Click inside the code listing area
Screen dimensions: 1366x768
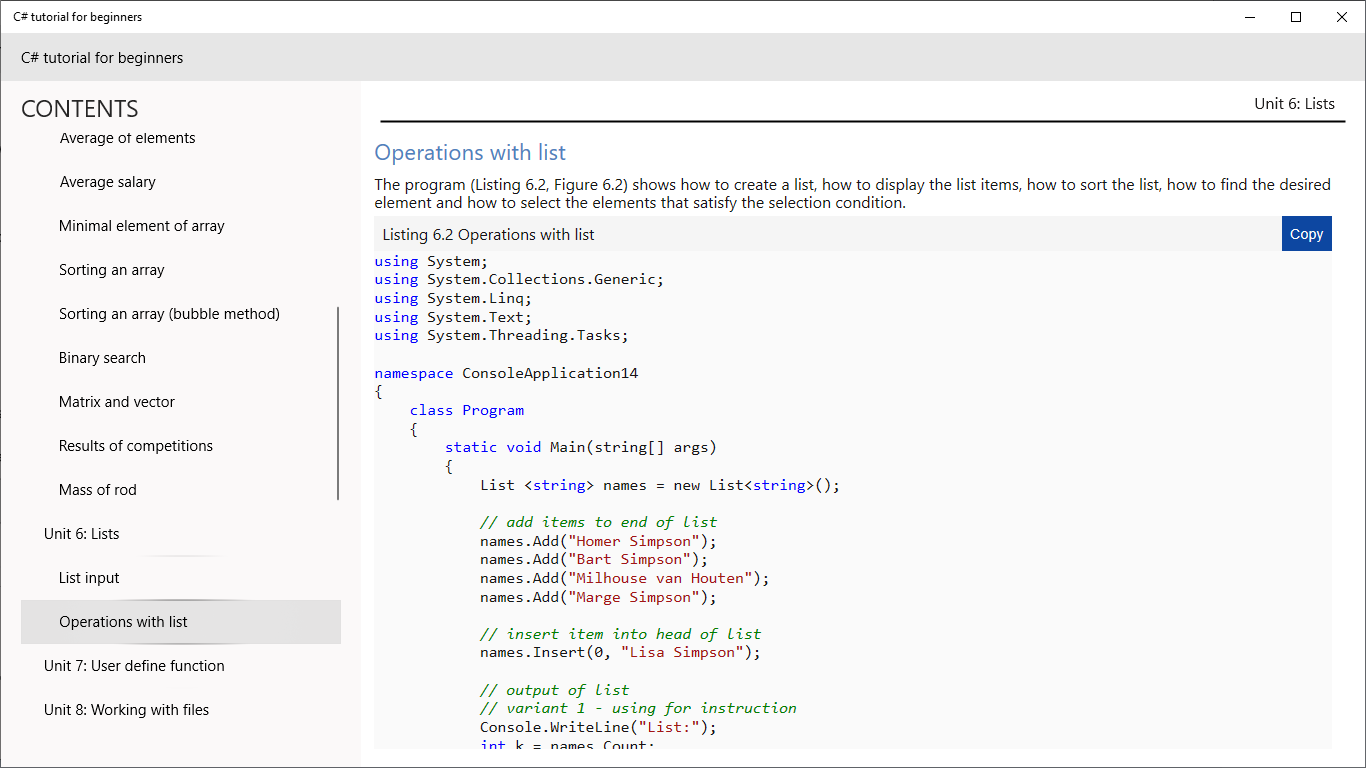[850, 500]
